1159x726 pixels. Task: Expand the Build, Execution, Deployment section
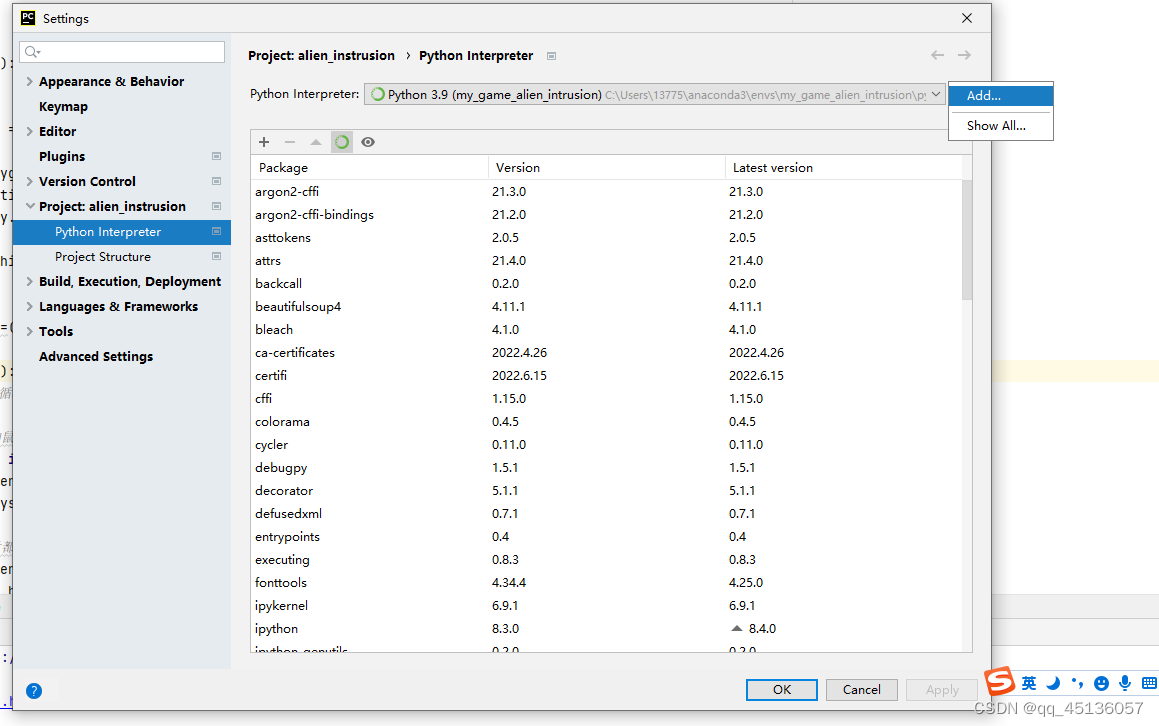(29, 281)
